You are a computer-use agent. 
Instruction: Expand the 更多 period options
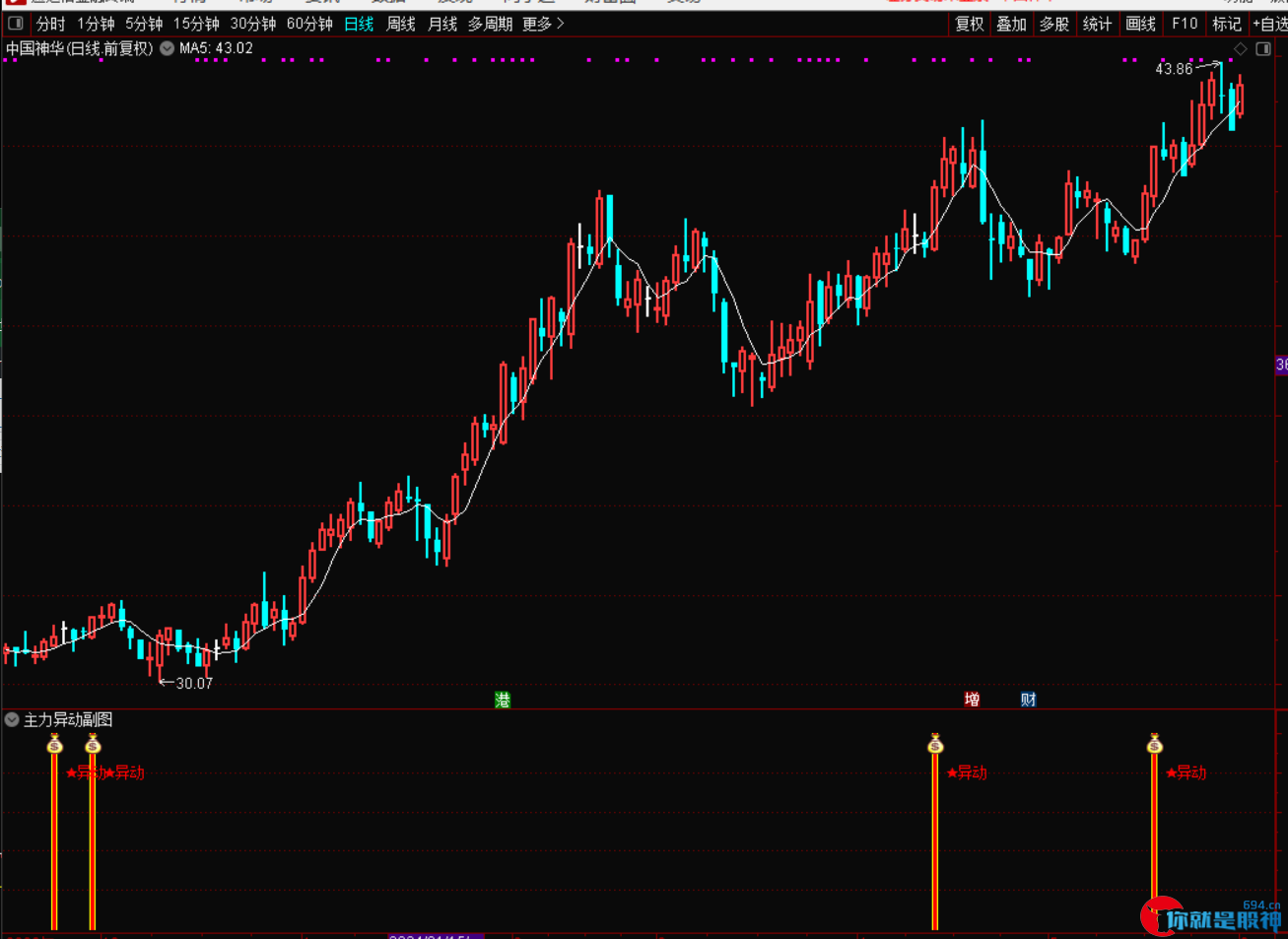[x=543, y=24]
